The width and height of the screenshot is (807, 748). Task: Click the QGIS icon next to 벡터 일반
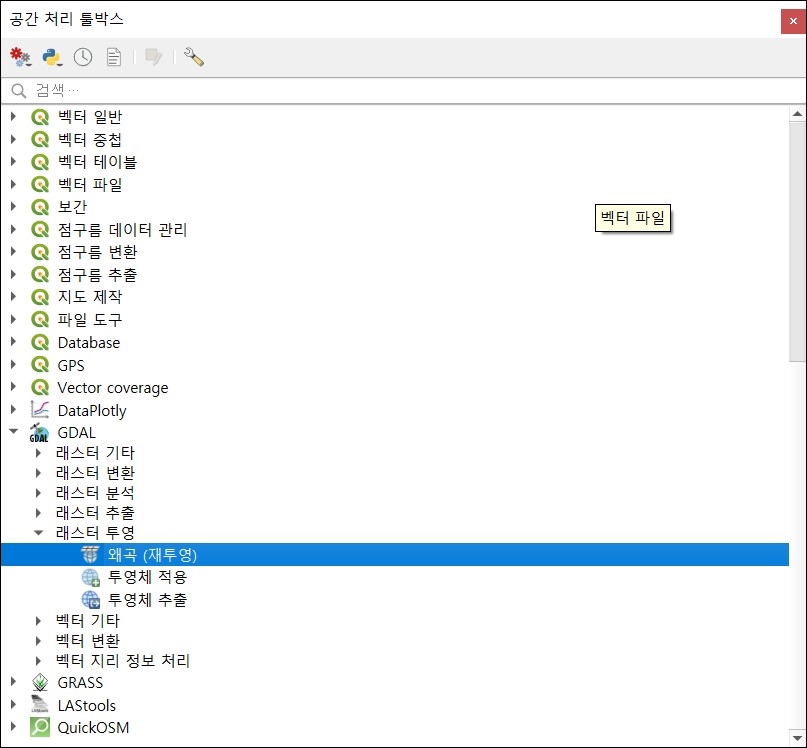click(40, 117)
